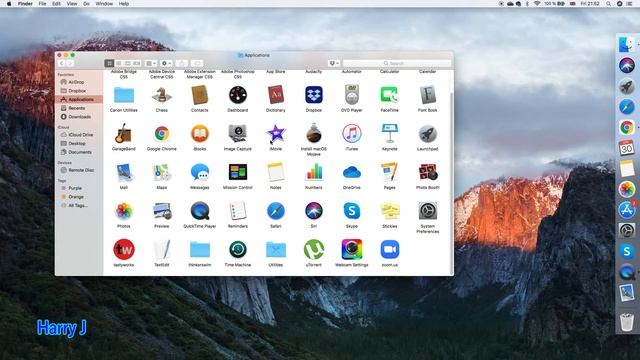
Task: Select the GarageBand app icon
Action: [124, 134]
